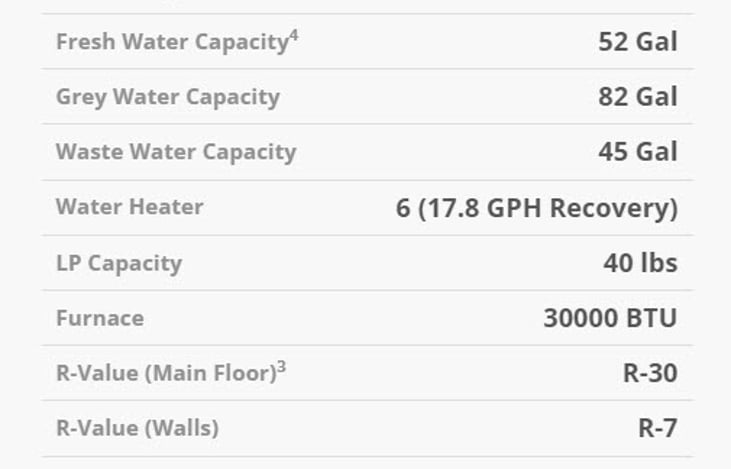Screen dimensions: 731x469
Task: Click the number 6 in the Water Heater value
Action: (403, 208)
